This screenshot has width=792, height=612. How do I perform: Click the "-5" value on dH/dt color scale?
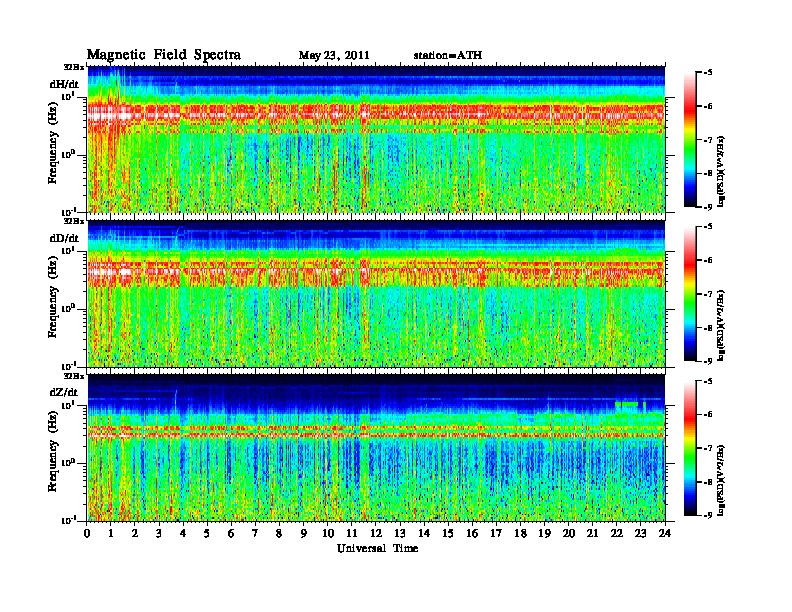pos(708,73)
